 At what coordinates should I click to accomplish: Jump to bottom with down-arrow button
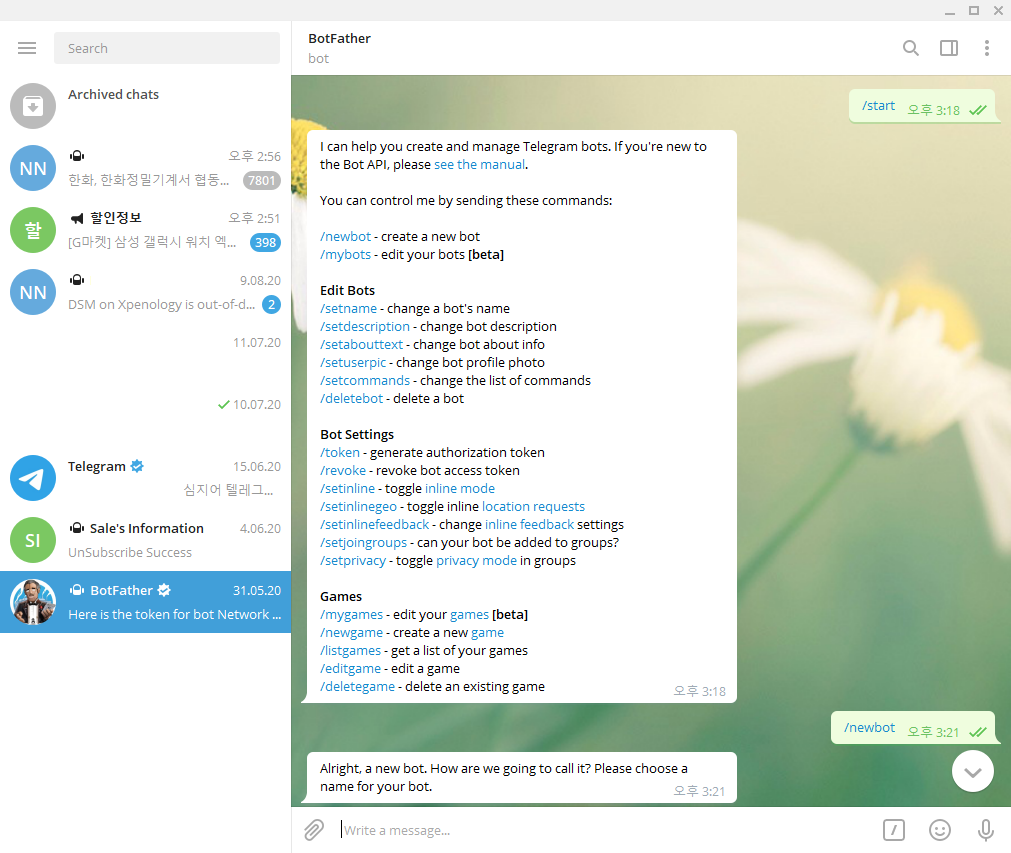pyautogui.click(x=972, y=771)
